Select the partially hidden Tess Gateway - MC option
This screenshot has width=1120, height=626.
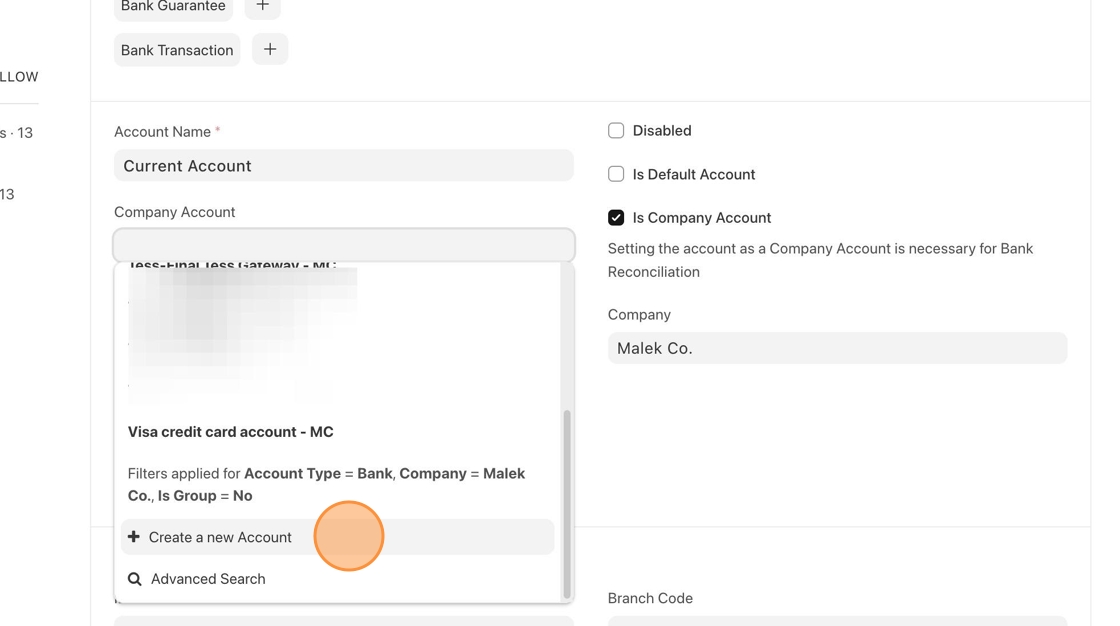(232, 267)
